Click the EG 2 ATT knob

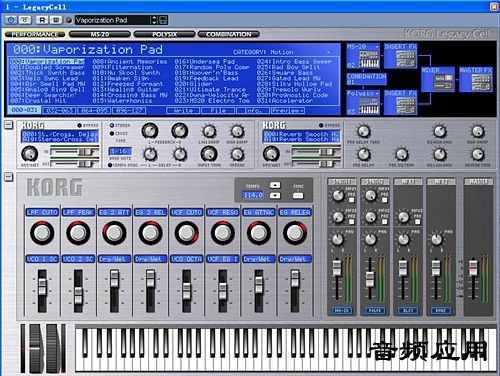pos(114,233)
